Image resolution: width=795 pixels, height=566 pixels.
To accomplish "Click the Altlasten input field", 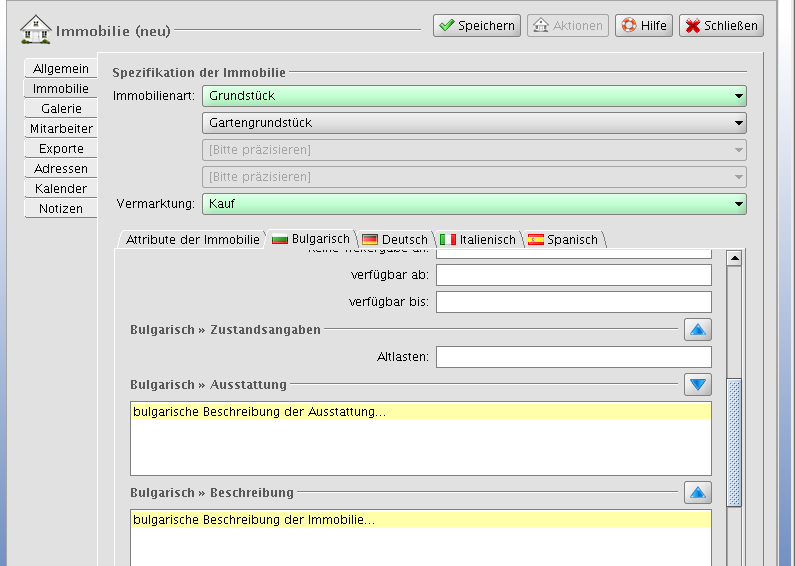I will (x=573, y=357).
